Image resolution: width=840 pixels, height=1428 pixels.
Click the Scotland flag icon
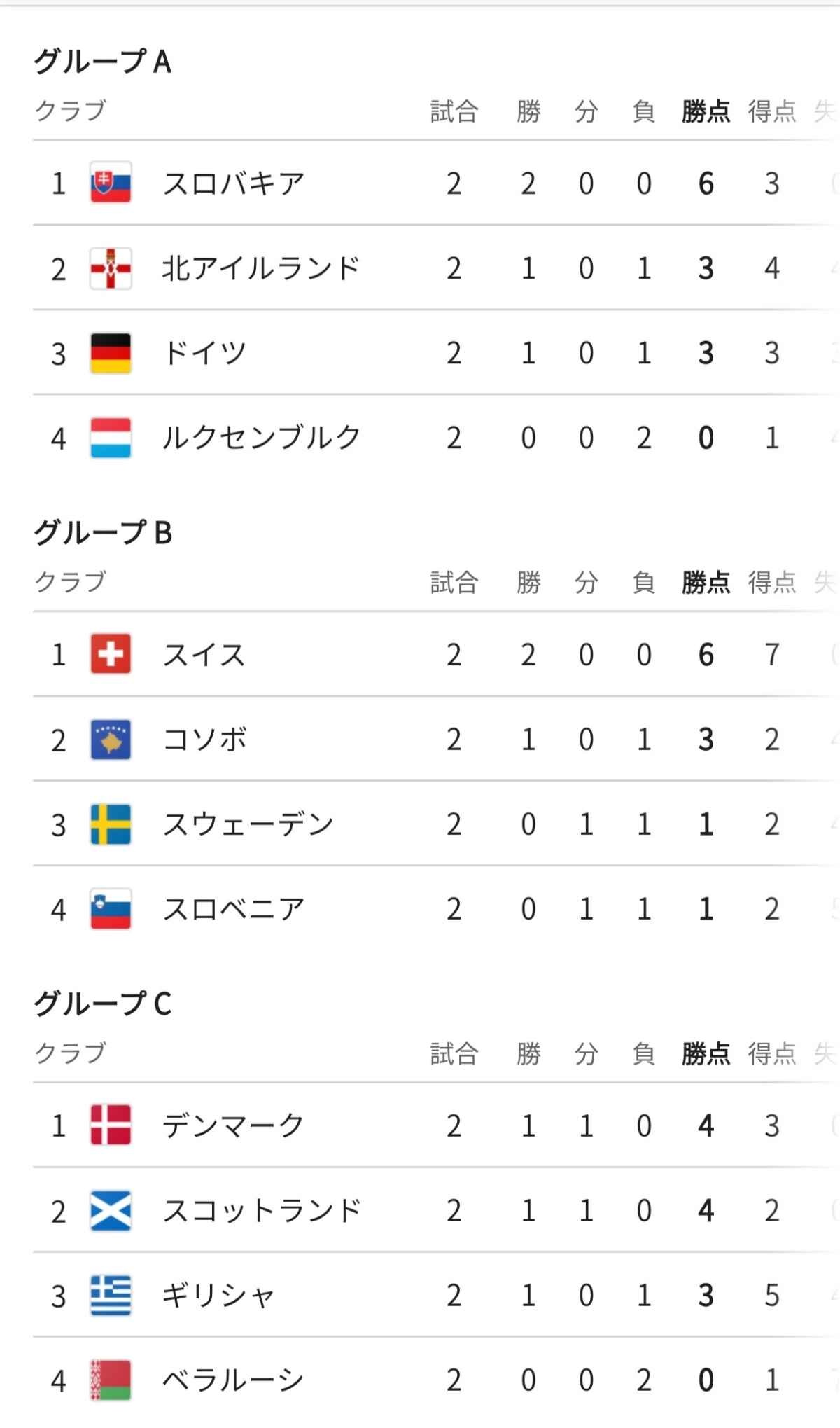(111, 1211)
